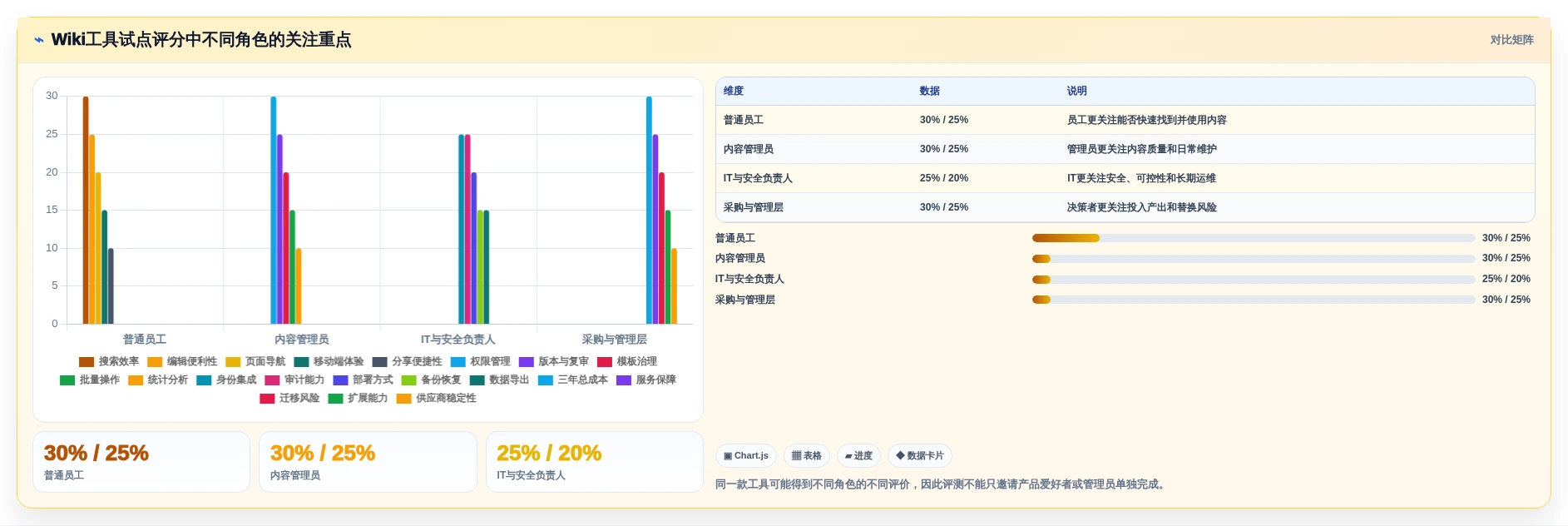Select the 三年总成本 legend entry
The width and height of the screenshot is (1568, 526).
[572, 380]
